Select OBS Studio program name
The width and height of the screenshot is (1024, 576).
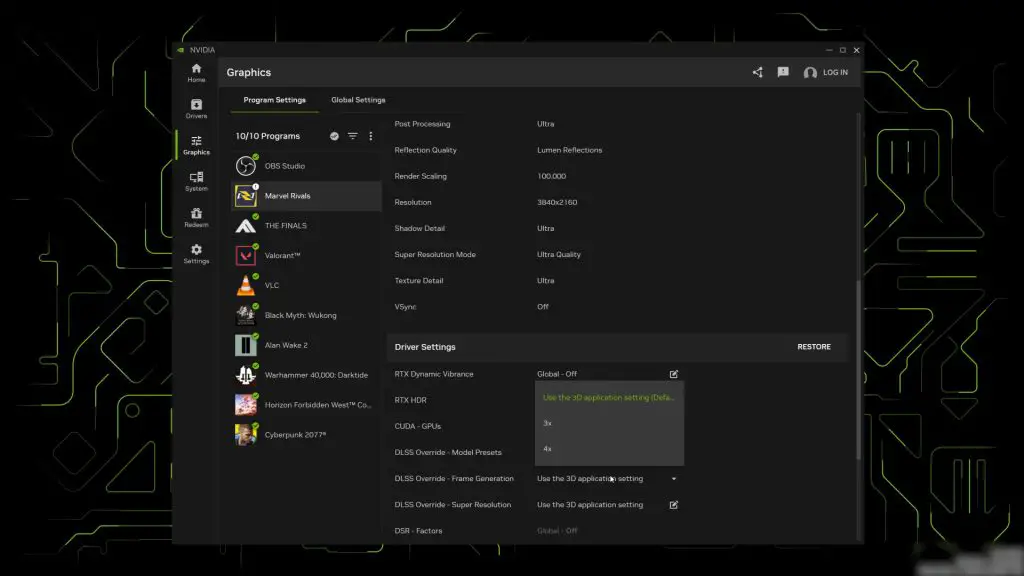285,166
